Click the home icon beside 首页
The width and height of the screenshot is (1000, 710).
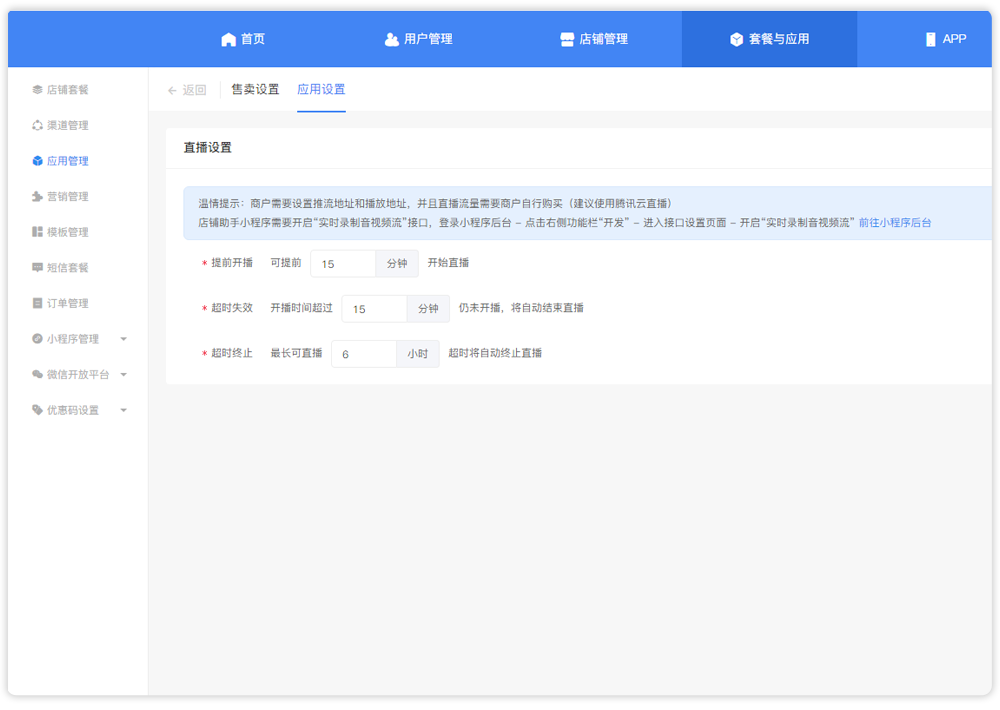coord(229,39)
